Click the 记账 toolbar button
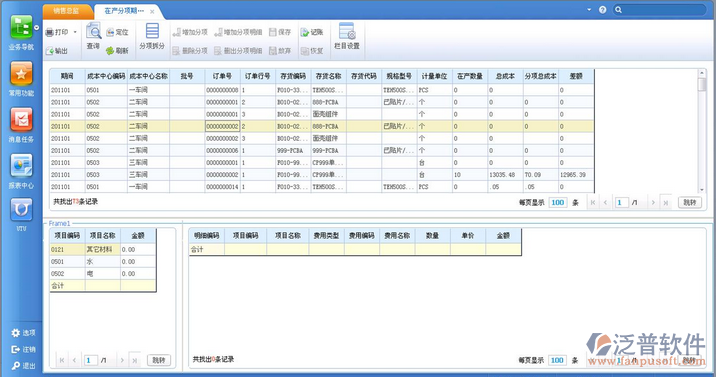Screen dimensions: 716x377 pos(312,32)
